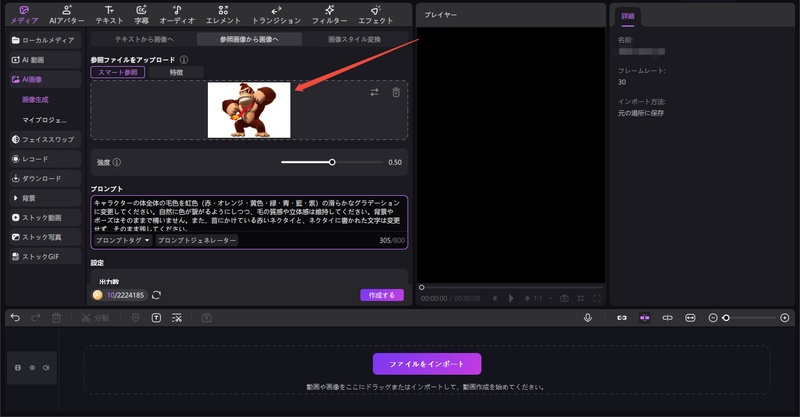Viewport: 800px width, 417px height.
Task: Select フェイススワップ in the sidebar
Action: [x=45, y=139]
